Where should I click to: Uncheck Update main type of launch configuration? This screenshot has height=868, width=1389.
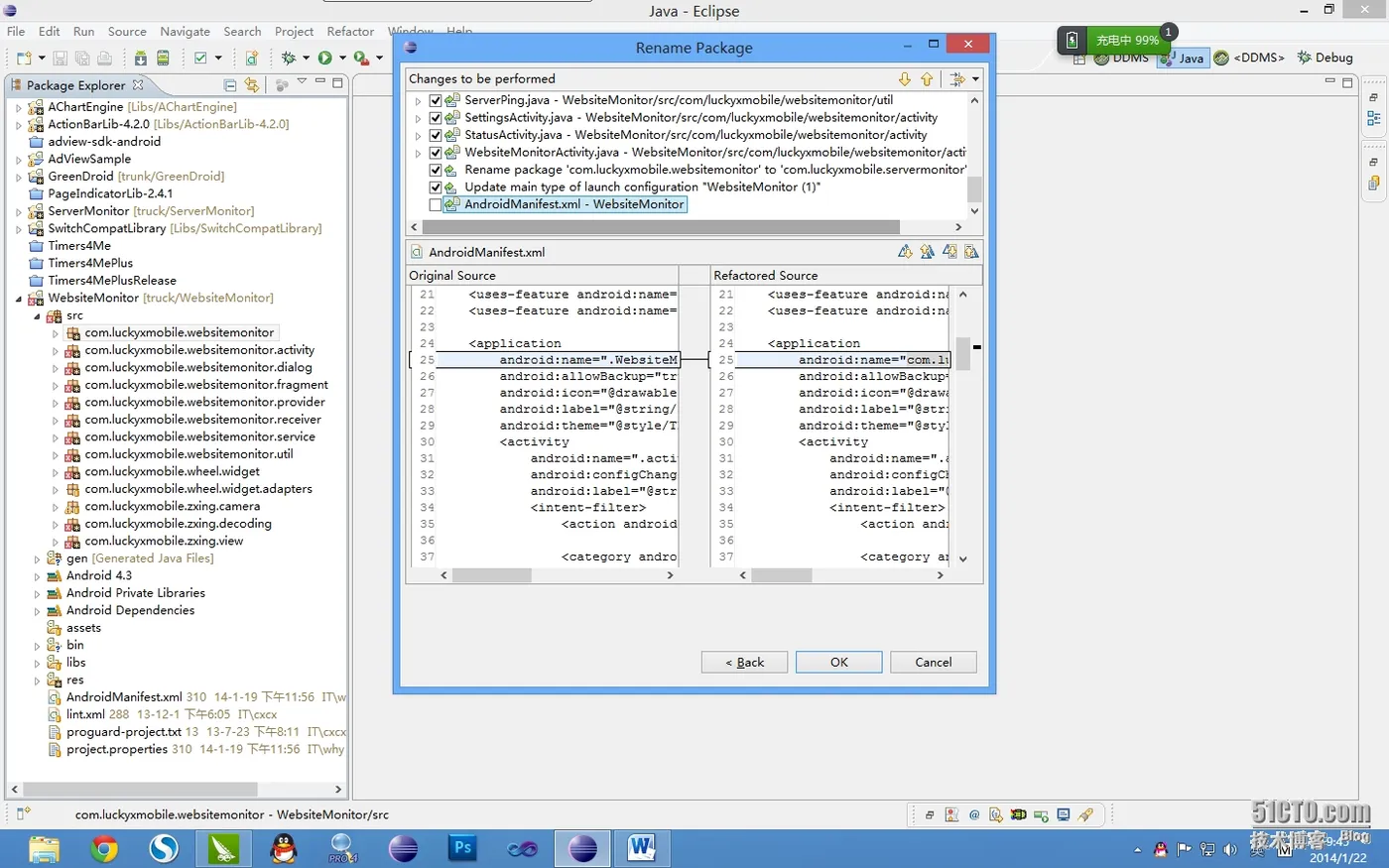coord(435,187)
